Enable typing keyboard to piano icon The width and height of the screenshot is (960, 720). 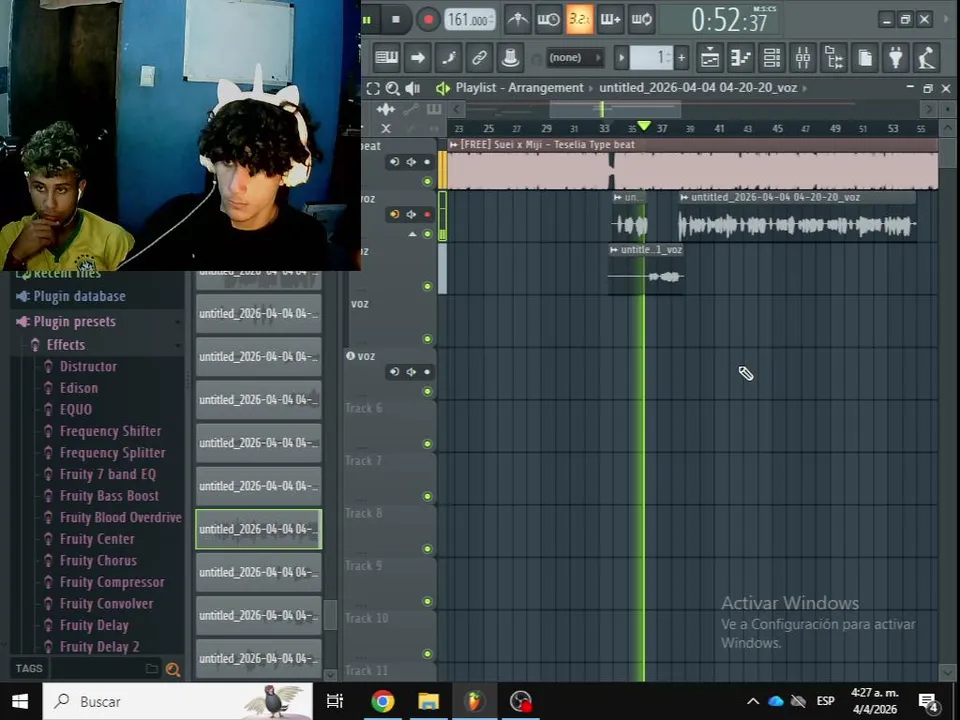(386, 58)
